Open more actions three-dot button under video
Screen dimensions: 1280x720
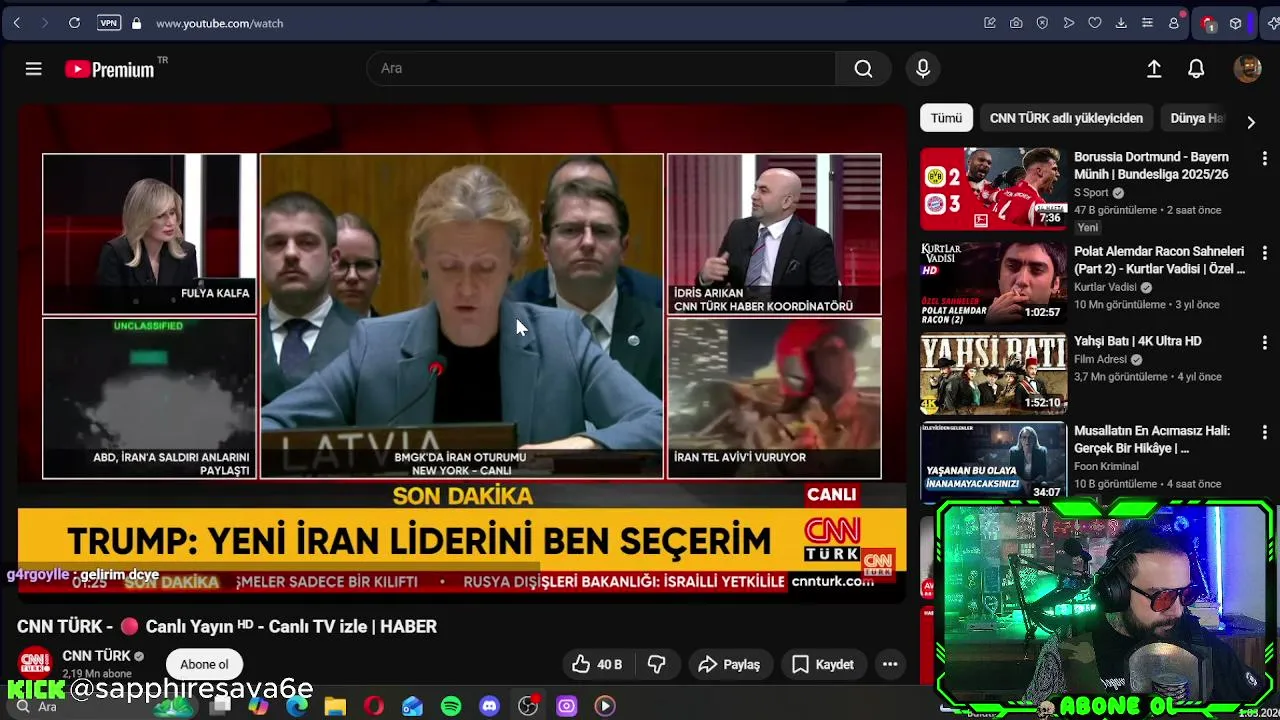pos(890,664)
